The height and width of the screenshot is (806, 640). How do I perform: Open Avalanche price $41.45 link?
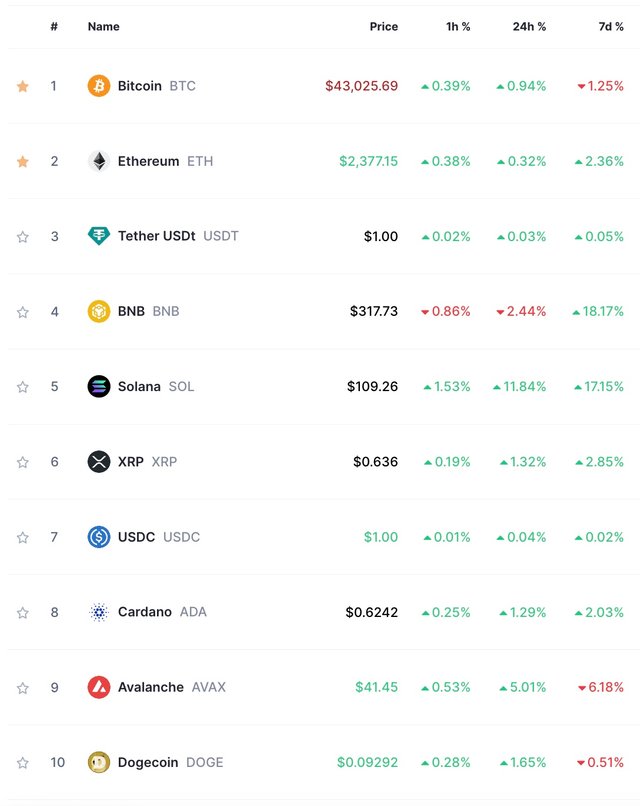point(376,687)
